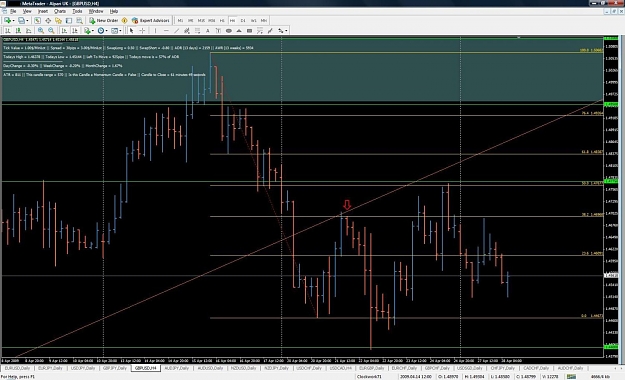The width and height of the screenshot is (625, 380).
Task: Open the File menu
Action: click(x=13, y=11)
